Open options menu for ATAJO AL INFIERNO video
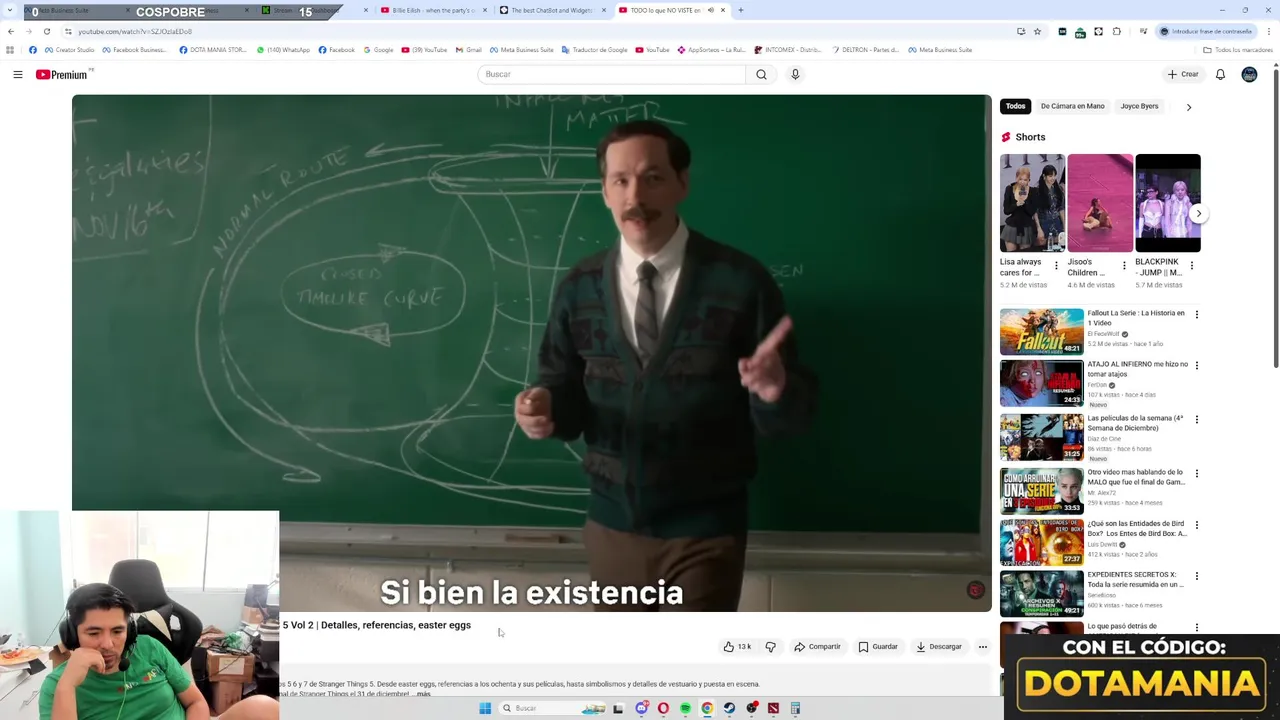This screenshot has height=720, width=1280. pyautogui.click(x=1196, y=366)
